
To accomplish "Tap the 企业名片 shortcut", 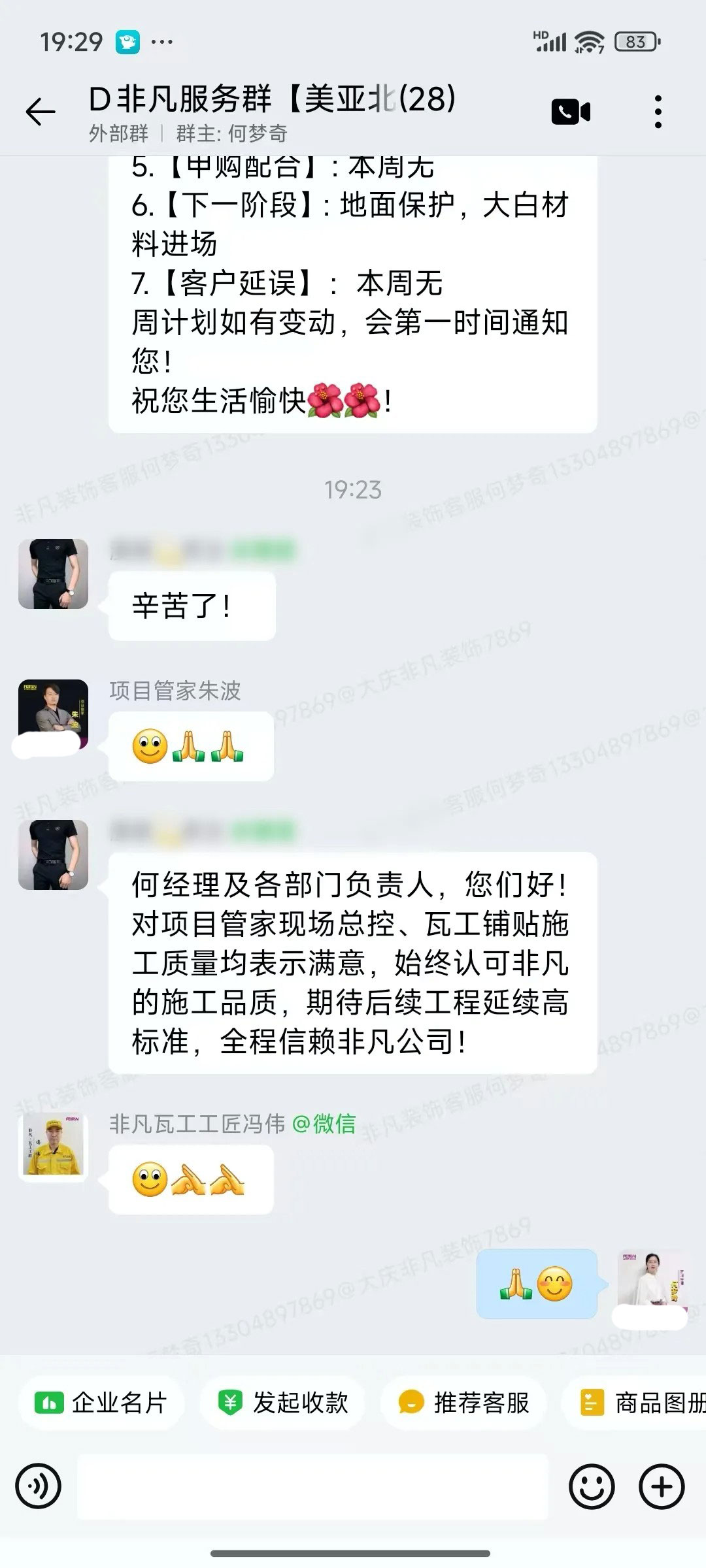I will click(101, 1403).
